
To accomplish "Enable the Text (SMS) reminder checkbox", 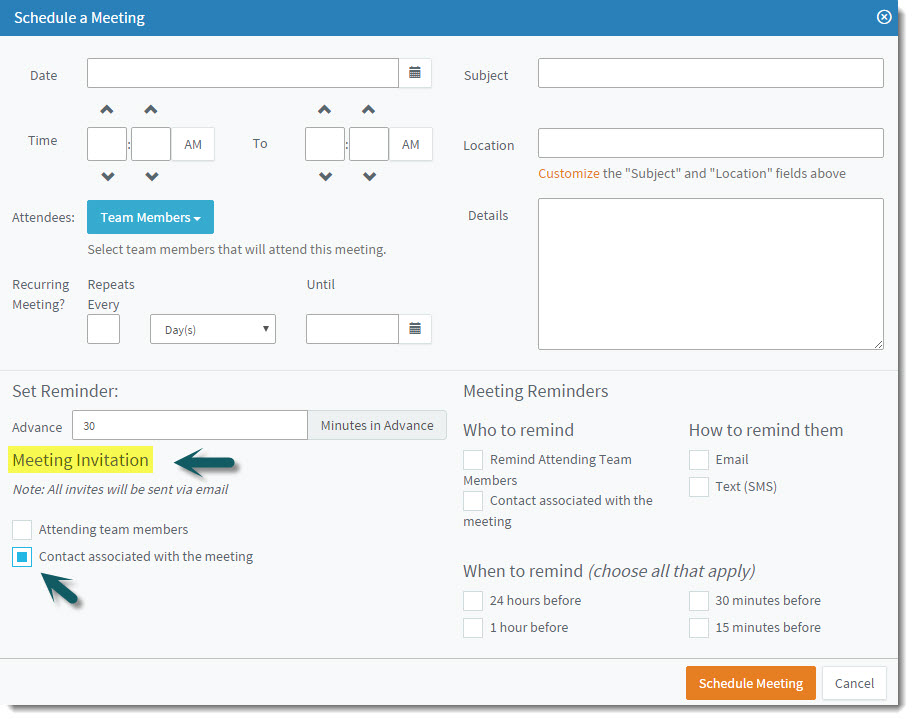I will pos(699,487).
